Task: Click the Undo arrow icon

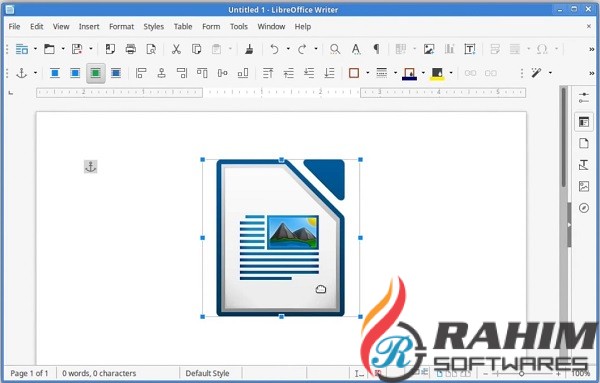Action: [274, 49]
